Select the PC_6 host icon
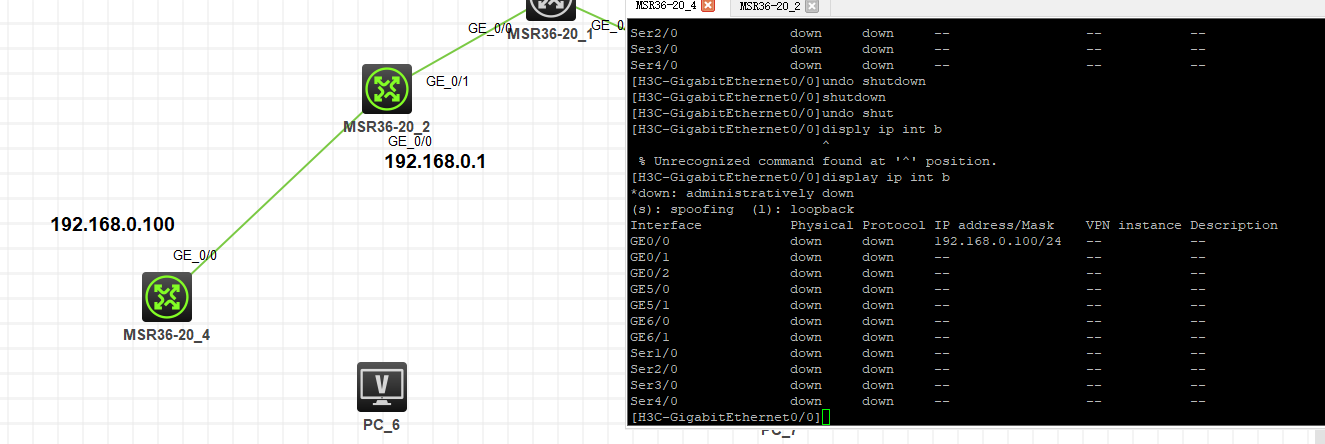1325x444 pixels. pos(382,388)
